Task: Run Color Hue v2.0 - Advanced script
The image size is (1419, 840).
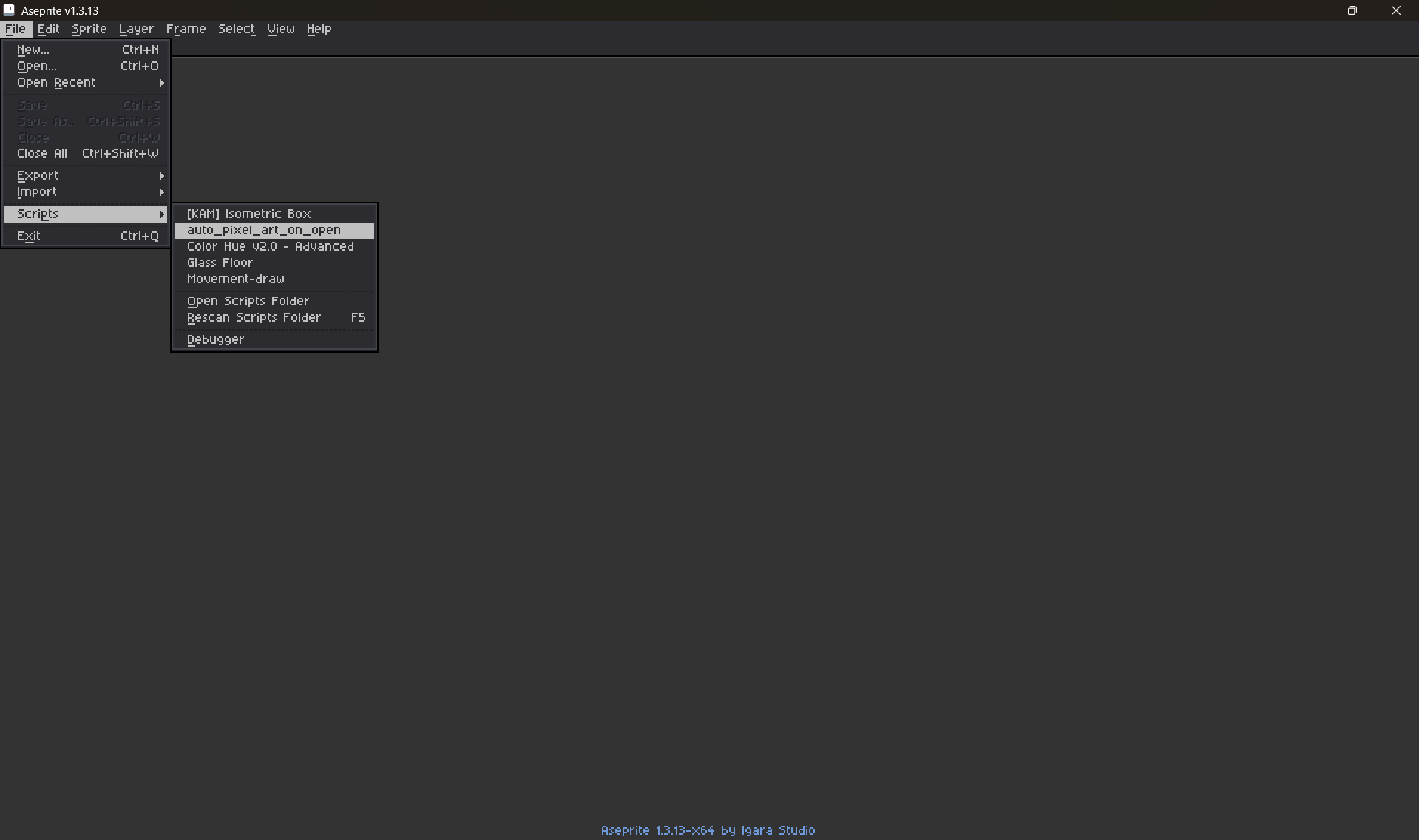Action: pos(274,246)
